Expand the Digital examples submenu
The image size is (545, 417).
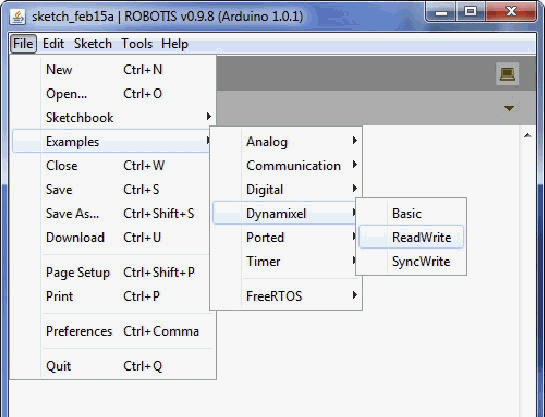(287, 189)
